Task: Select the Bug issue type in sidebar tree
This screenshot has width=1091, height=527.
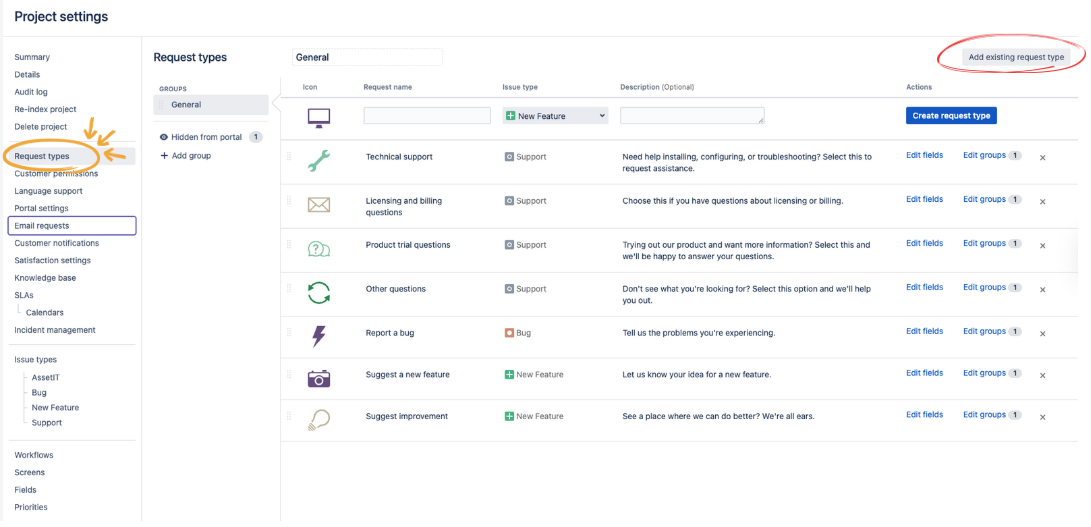Action: pos(38,393)
